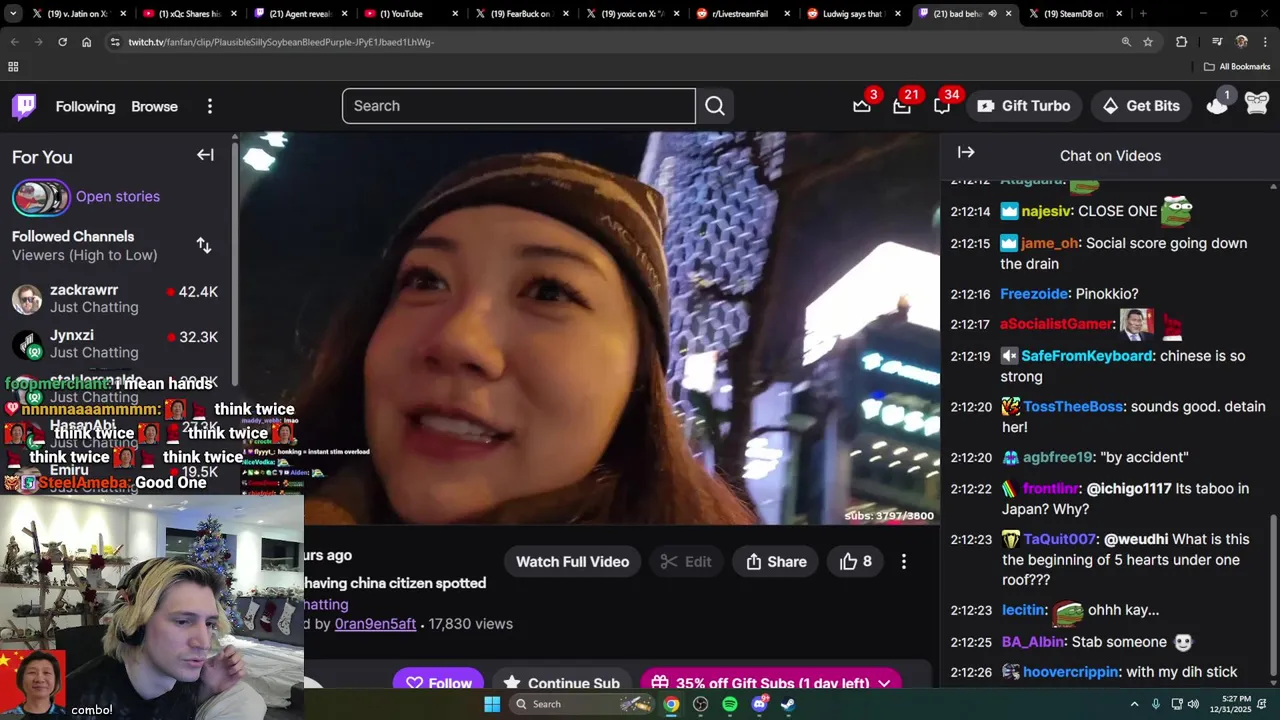Open Discord from the taskbar
The height and width of the screenshot is (720, 1280).
(759, 704)
